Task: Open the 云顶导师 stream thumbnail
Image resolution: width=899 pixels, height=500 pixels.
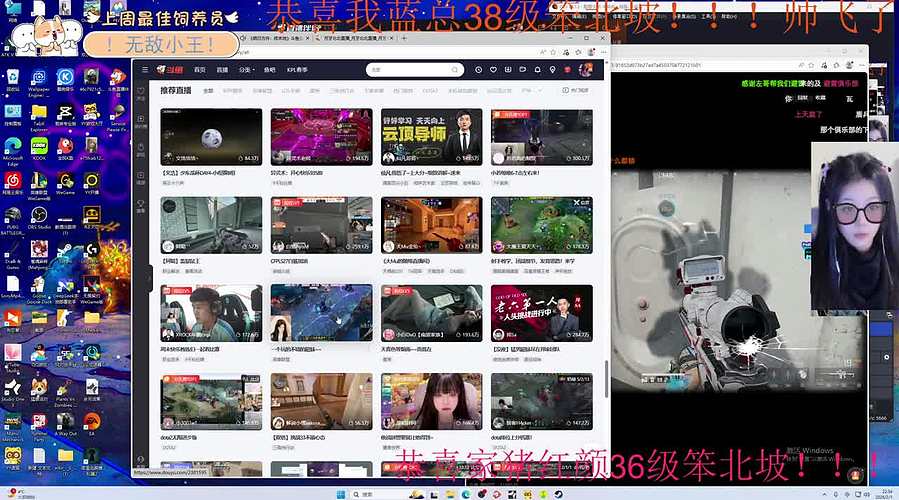Action: tap(432, 137)
